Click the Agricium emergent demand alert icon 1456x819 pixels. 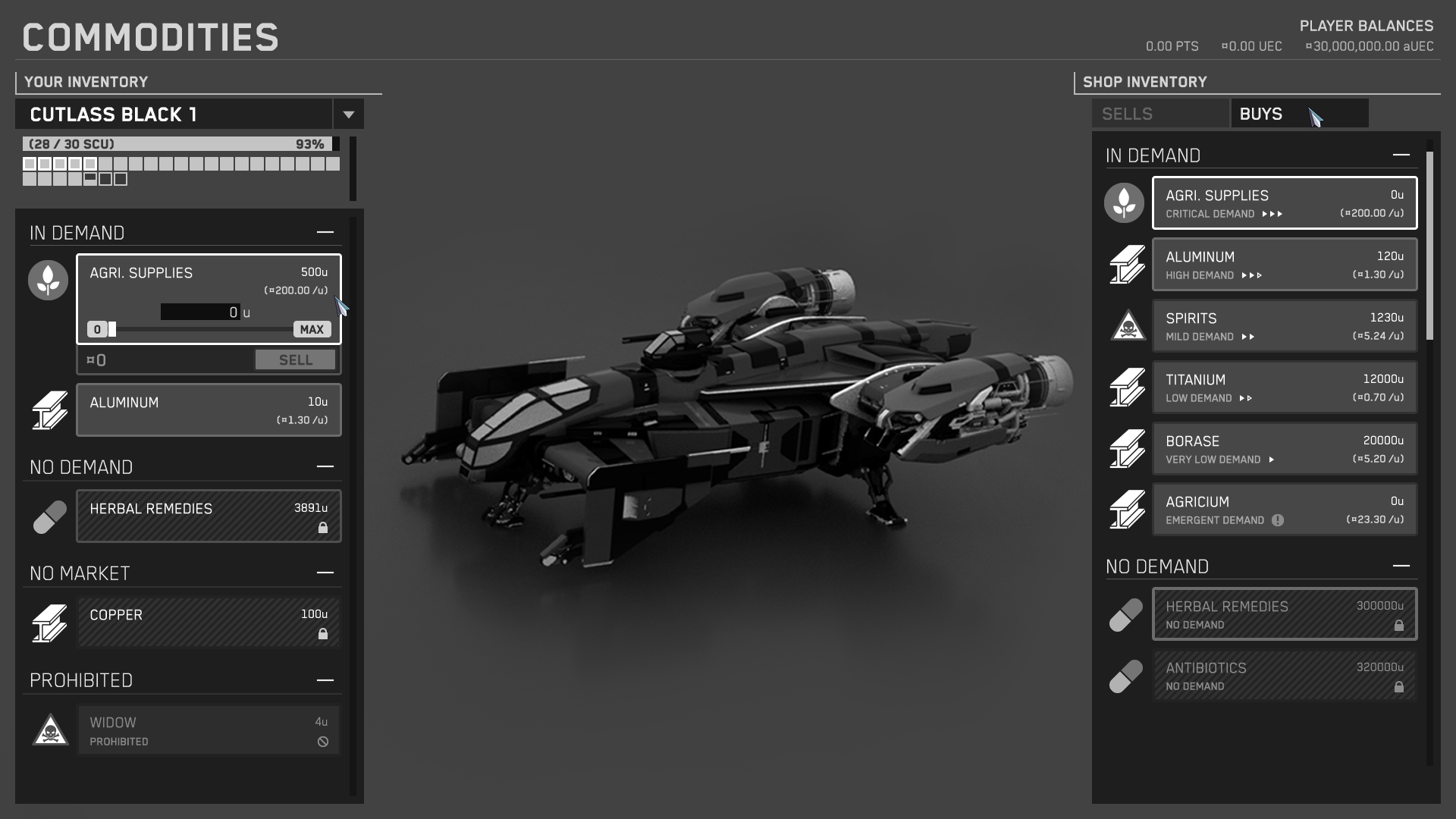[x=1278, y=520]
